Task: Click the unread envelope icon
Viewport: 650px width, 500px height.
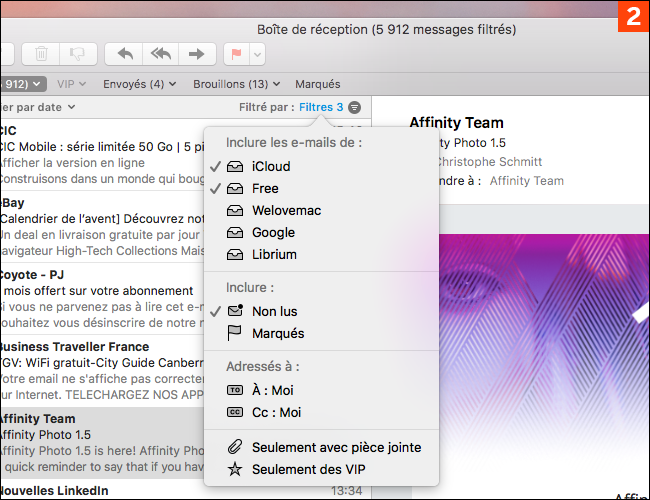Action: click(x=235, y=311)
